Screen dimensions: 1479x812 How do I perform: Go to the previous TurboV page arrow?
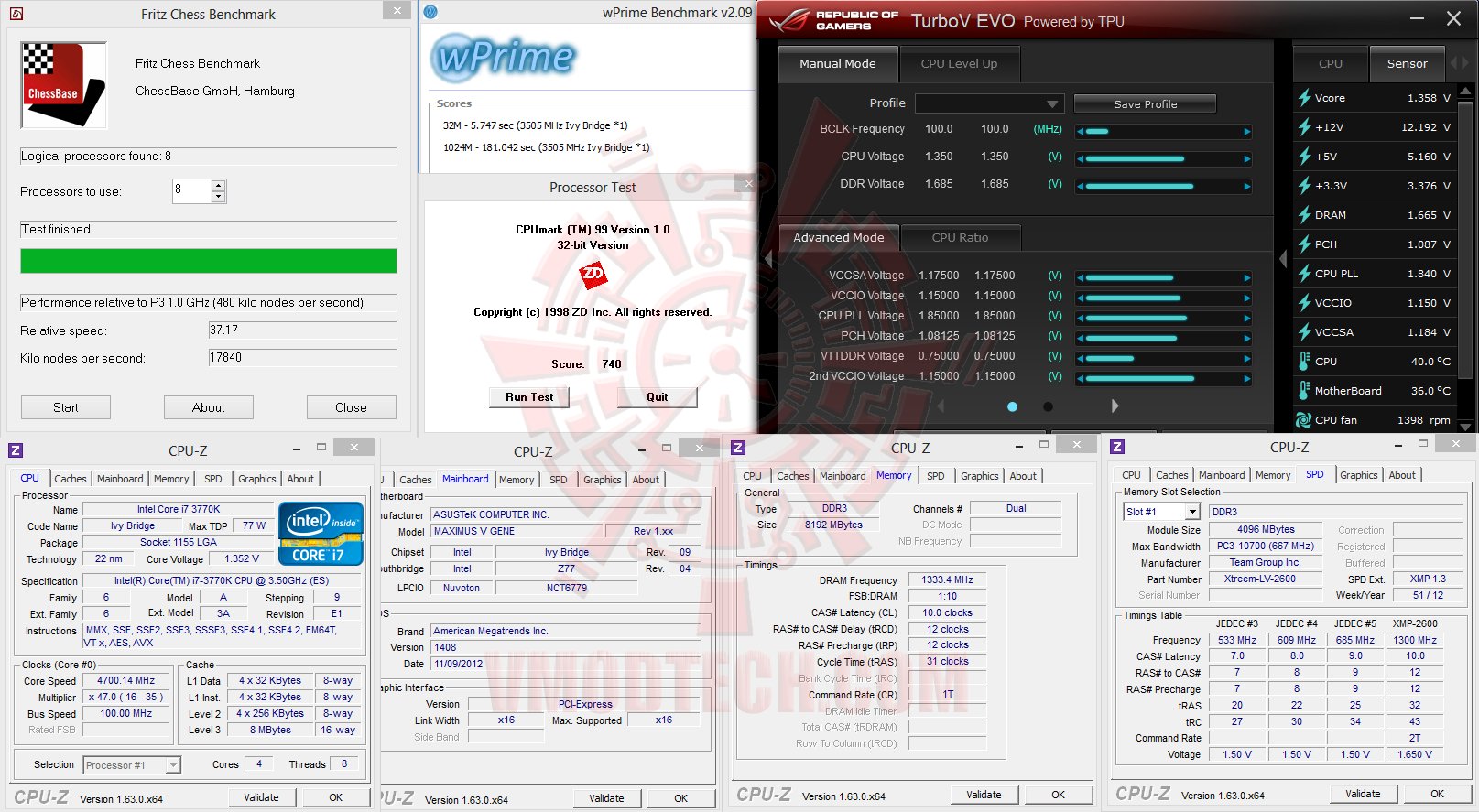(941, 406)
